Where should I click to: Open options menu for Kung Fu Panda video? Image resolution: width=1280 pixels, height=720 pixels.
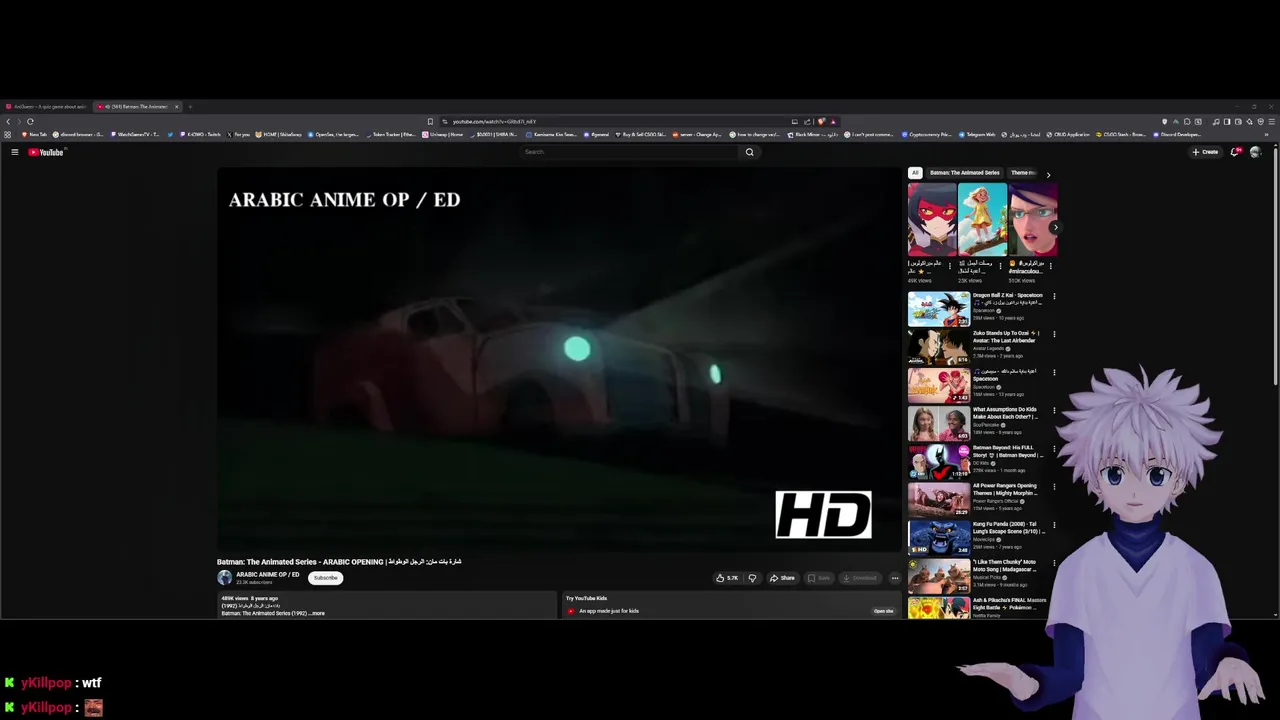click(1054, 525)
